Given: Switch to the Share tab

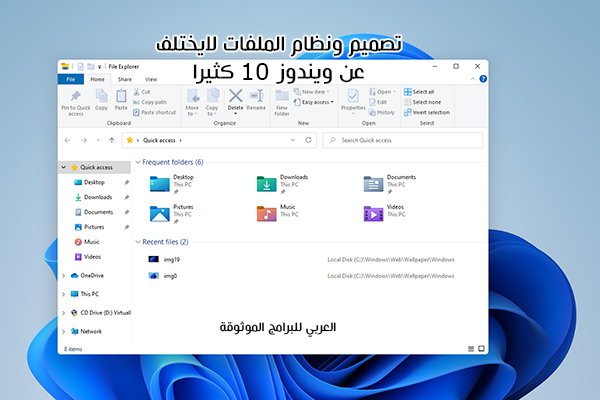Looking at the screenshot, I should [x=125, y=79].
